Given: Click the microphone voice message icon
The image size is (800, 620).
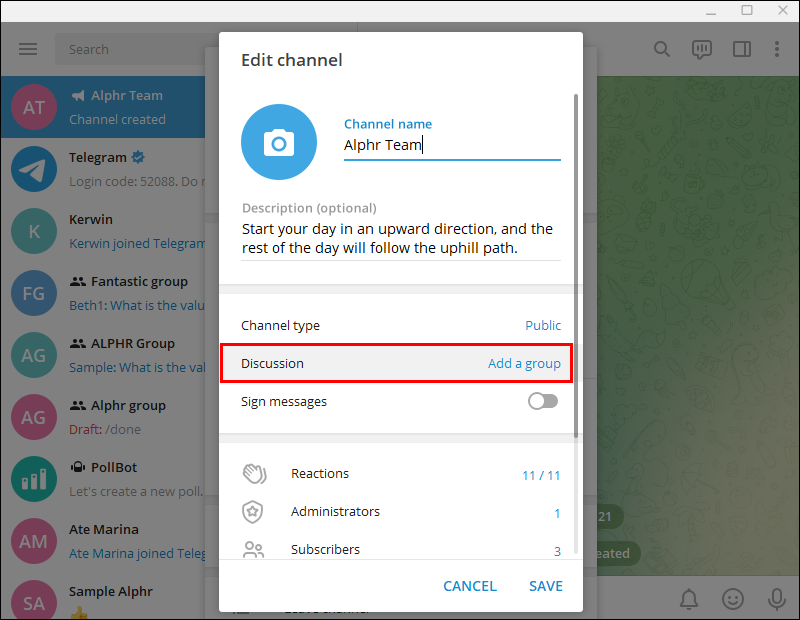Looking at the screenshot, I should (777, 599).
